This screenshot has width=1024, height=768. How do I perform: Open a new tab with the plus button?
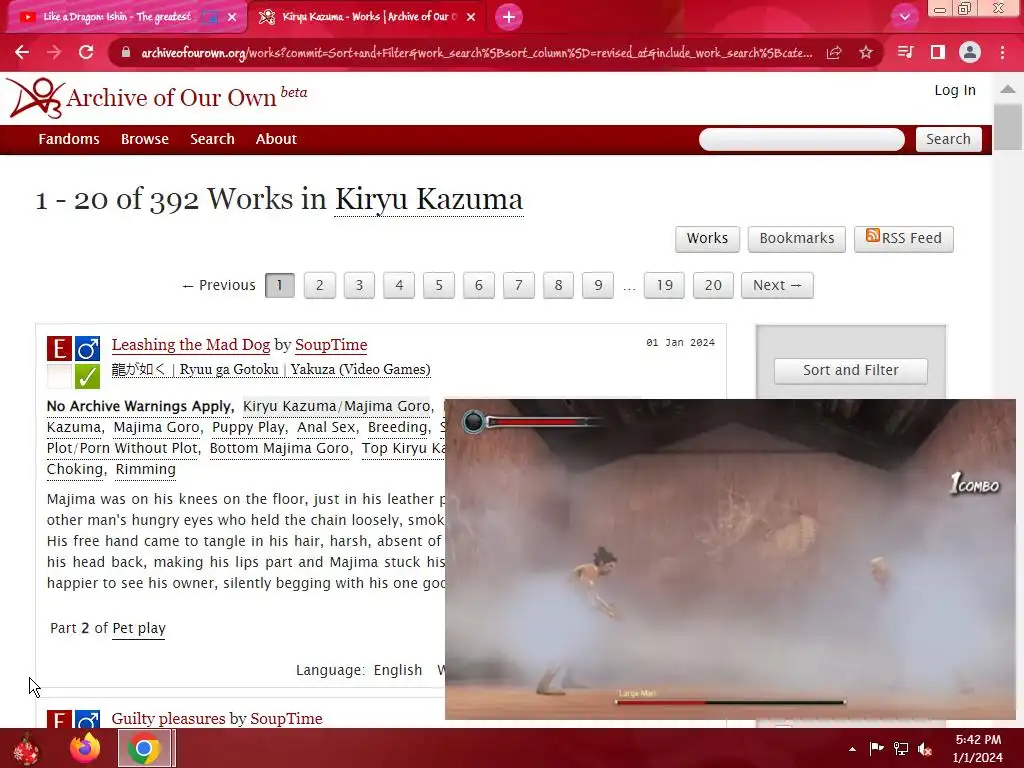click(509, 17)
